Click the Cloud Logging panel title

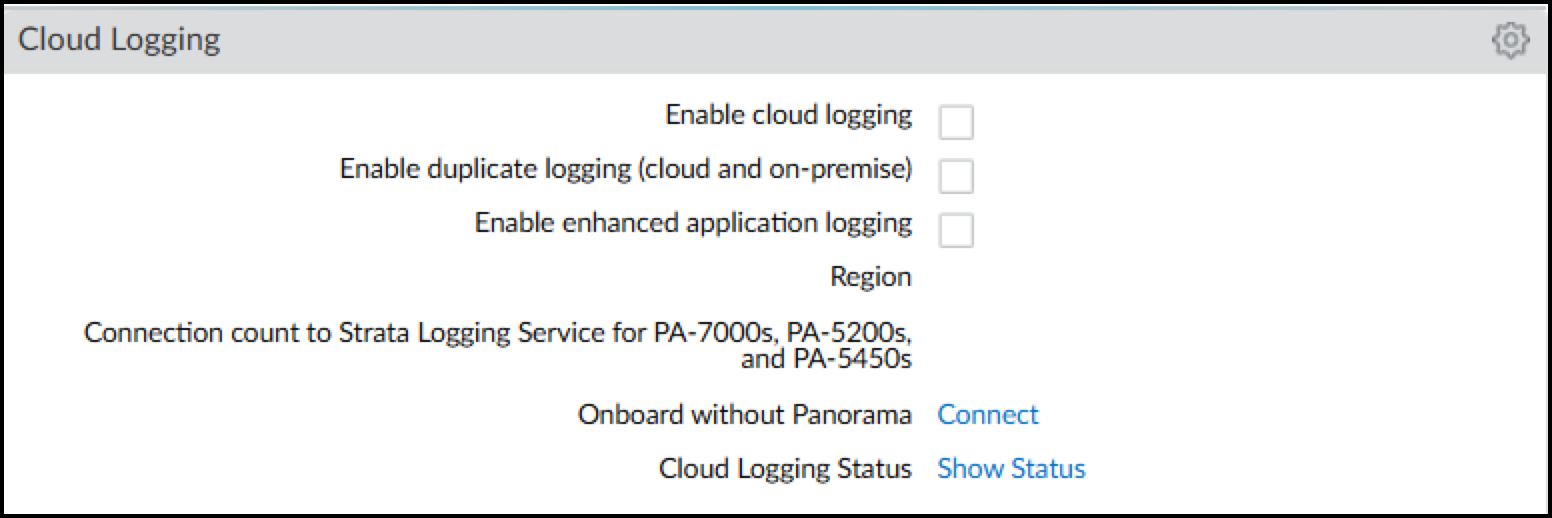[119, 40]
